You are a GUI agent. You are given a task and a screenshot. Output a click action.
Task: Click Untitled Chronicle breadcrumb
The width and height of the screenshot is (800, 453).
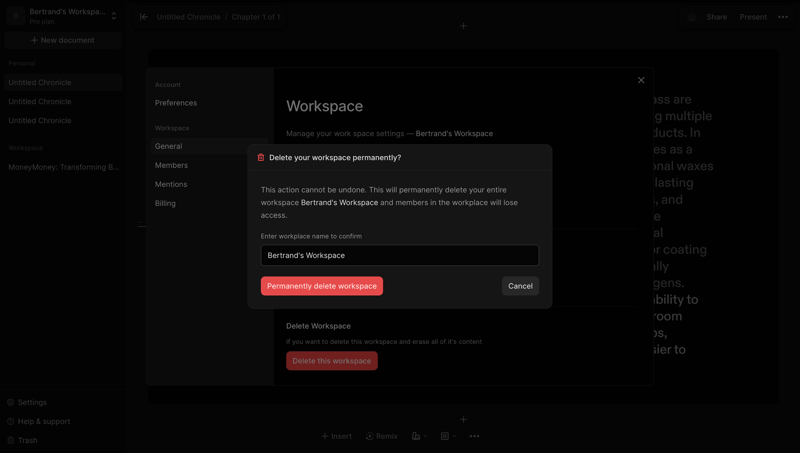coord(188,17)
